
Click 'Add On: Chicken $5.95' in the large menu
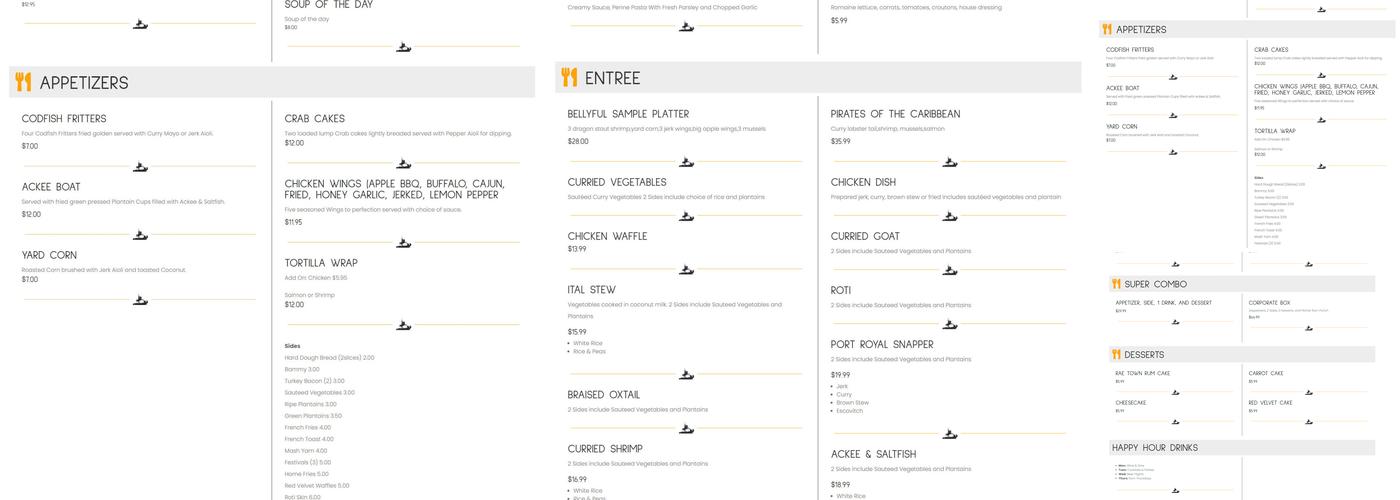coord(316,277)
